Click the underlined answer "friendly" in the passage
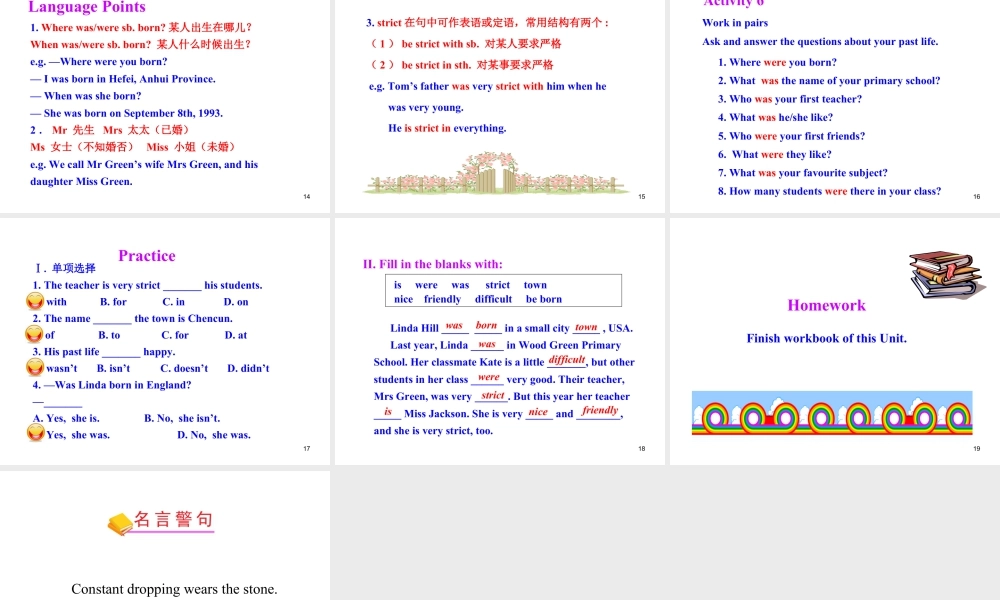Viewport: 1000px width, 600px height. click(599, 410)
